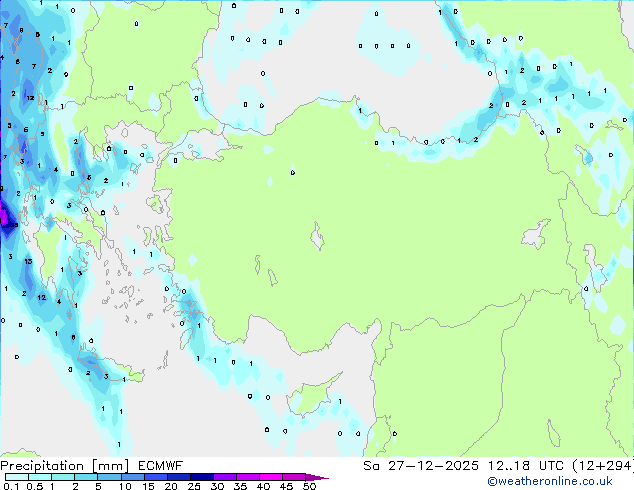Click the legend value '20'
The height and width of the screenshot is (490, 634).
[171, 486]
